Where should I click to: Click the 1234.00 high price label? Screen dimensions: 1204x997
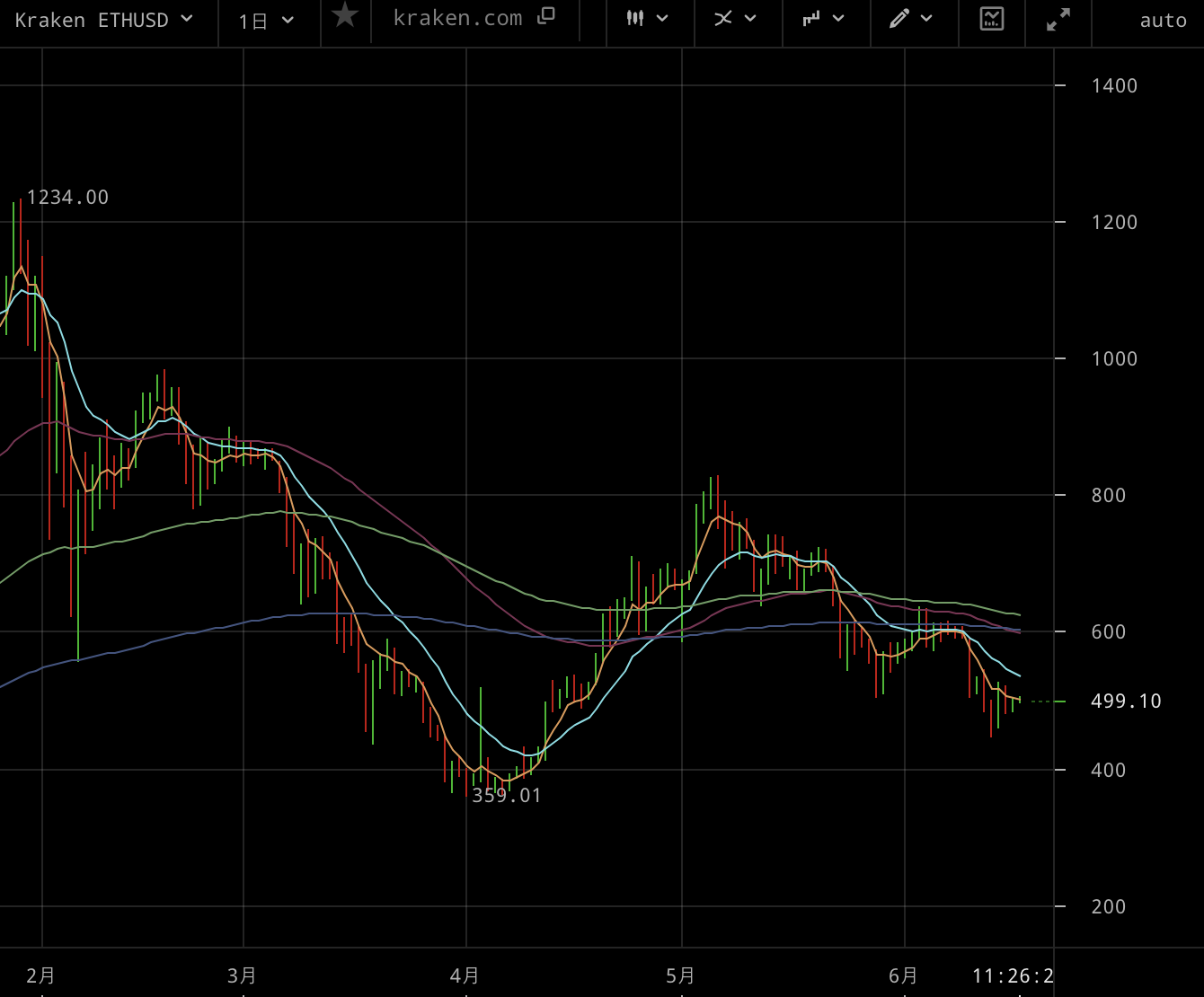pos(67,198)
